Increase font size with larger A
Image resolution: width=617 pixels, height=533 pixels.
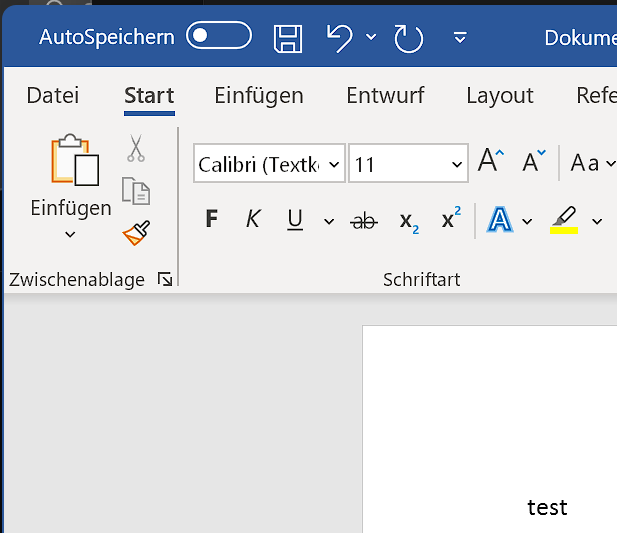(x=490, y=161)
